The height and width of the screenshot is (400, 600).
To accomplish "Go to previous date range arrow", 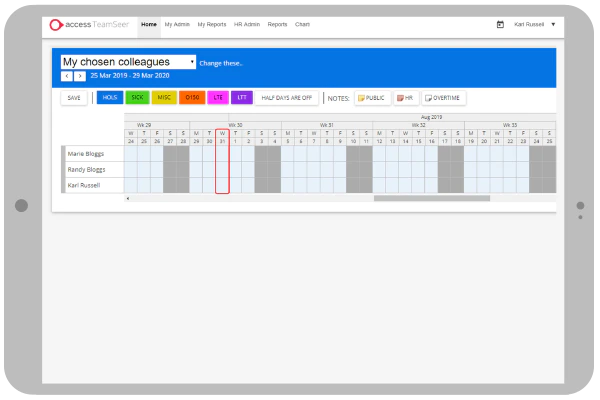I will 67,76.
